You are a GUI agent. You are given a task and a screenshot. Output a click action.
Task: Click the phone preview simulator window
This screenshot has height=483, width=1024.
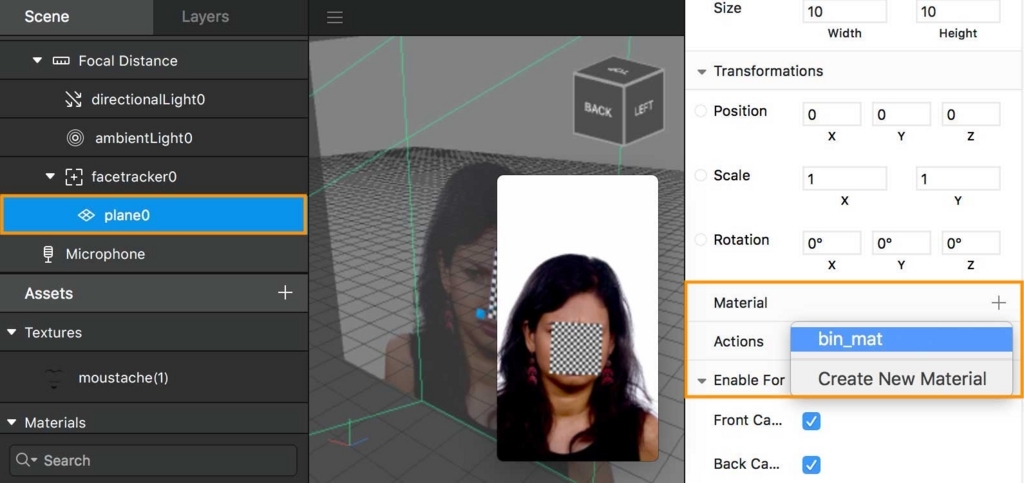point(577,318)
